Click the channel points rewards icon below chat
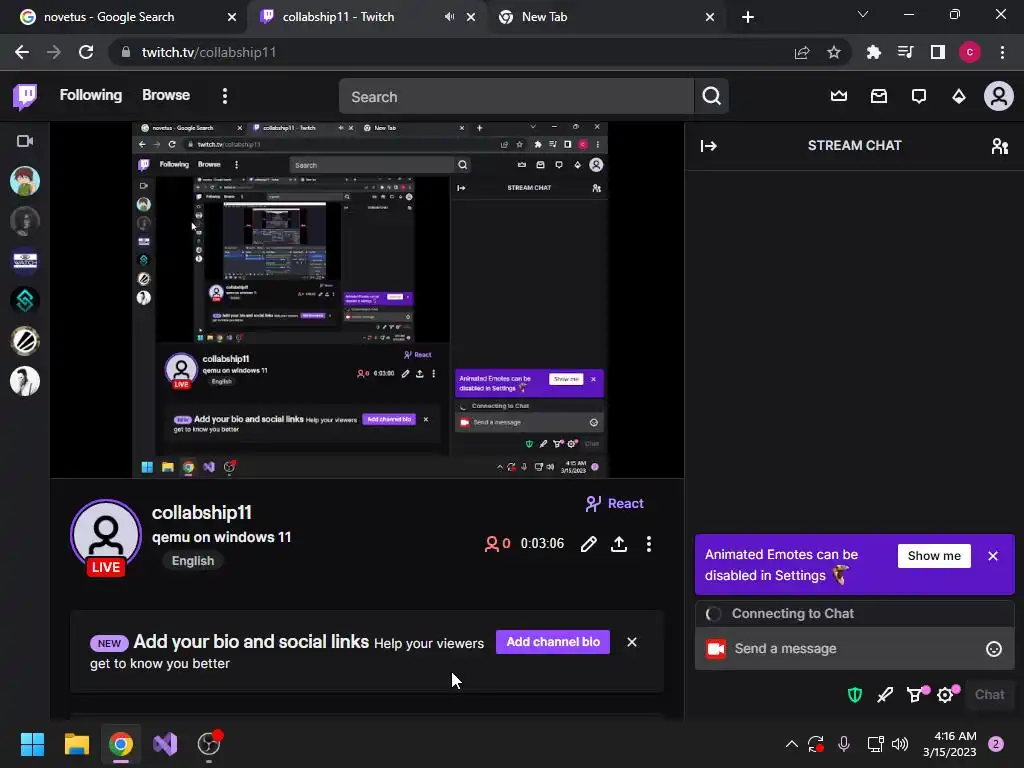This screenshot has height=768, width=1024. pos(916,694)
